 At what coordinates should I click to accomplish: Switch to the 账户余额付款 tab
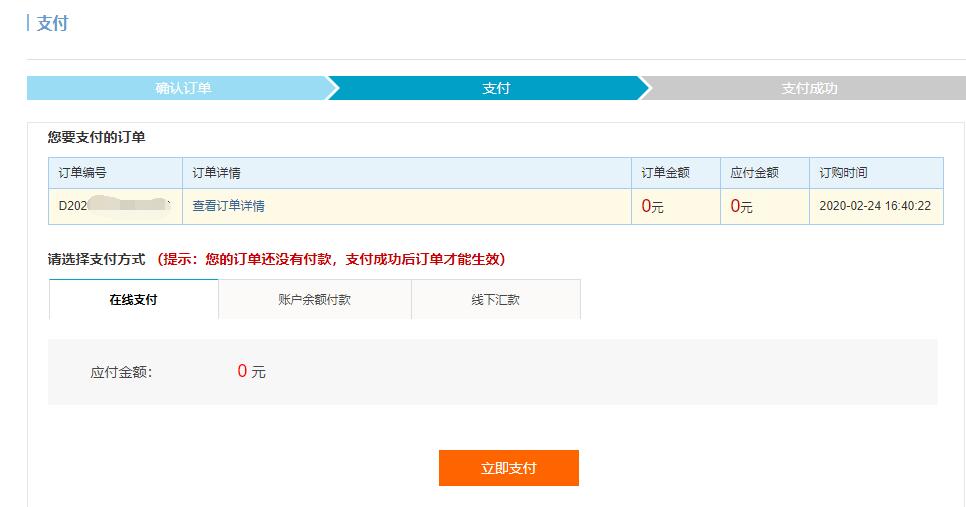click(314, 299)
